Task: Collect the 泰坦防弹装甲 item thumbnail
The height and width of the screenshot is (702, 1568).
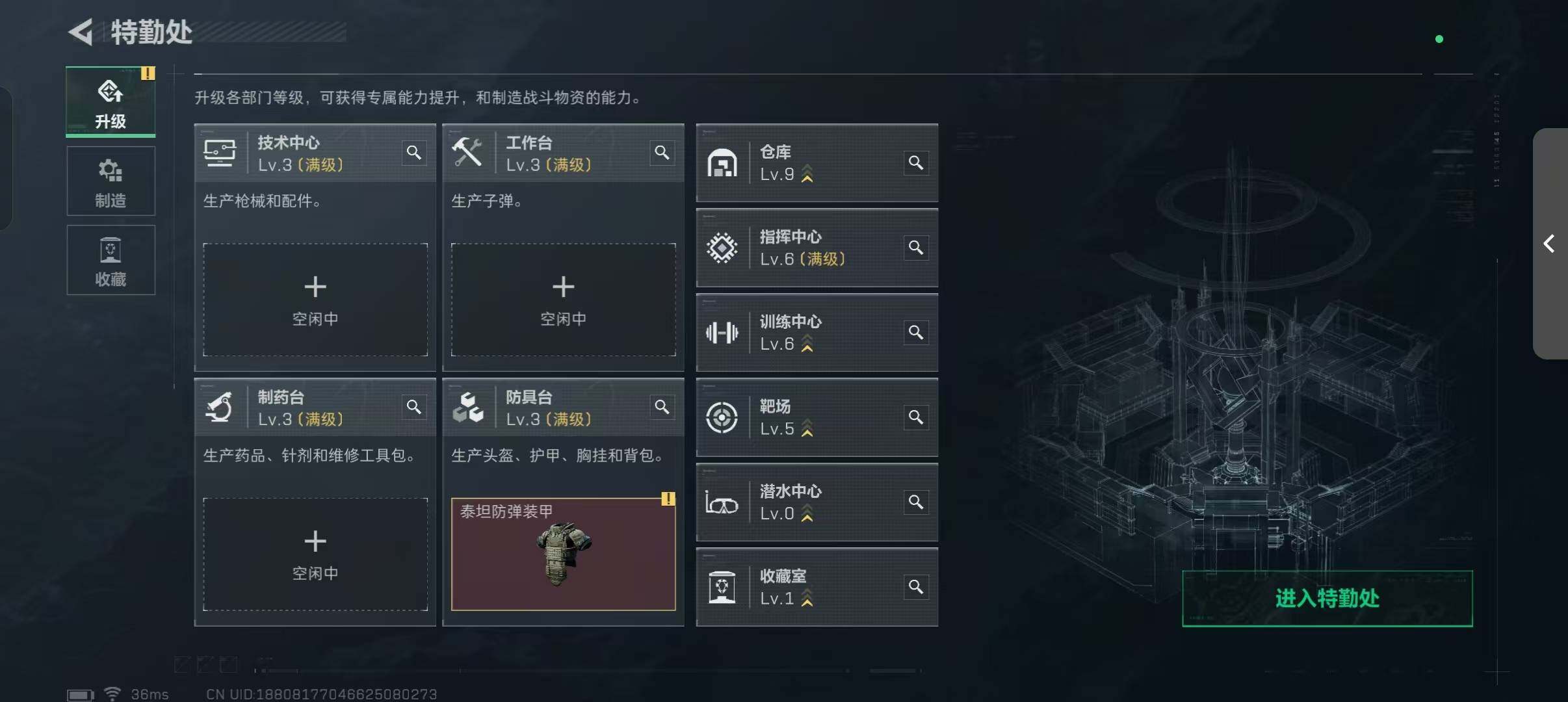Action: coord(563,554)
